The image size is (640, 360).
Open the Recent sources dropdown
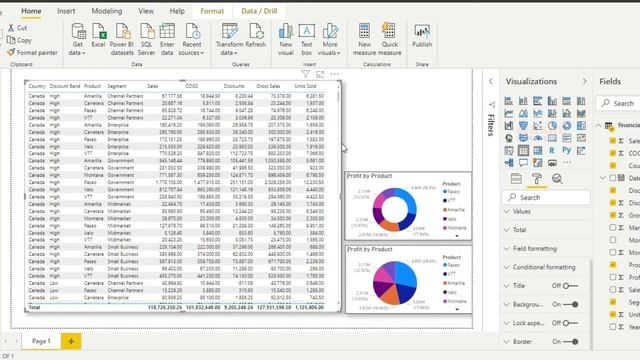pyautogui.click(x=191, y=40)
